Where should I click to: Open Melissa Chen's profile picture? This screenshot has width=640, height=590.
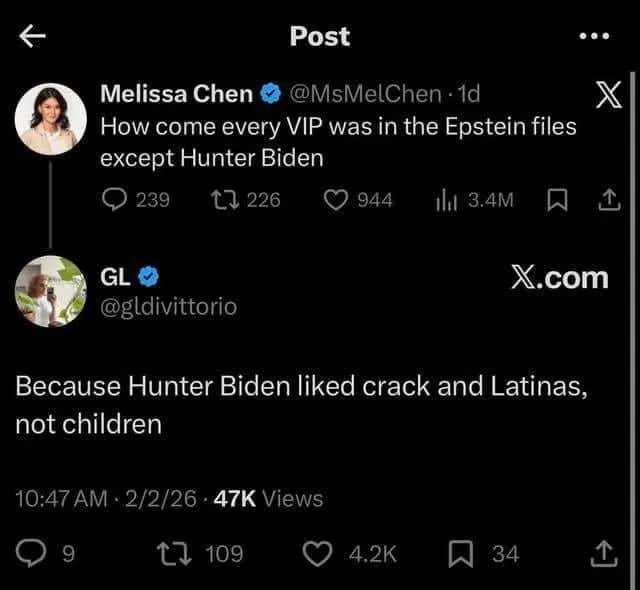(x=51, y=119)
